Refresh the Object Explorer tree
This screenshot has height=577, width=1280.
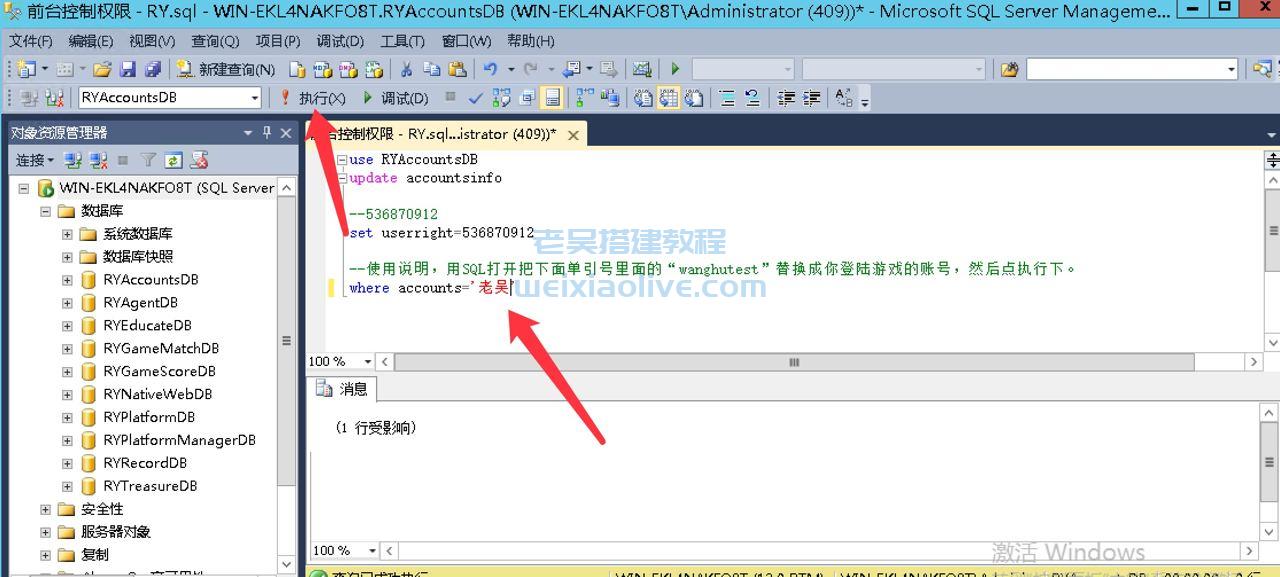173,160
